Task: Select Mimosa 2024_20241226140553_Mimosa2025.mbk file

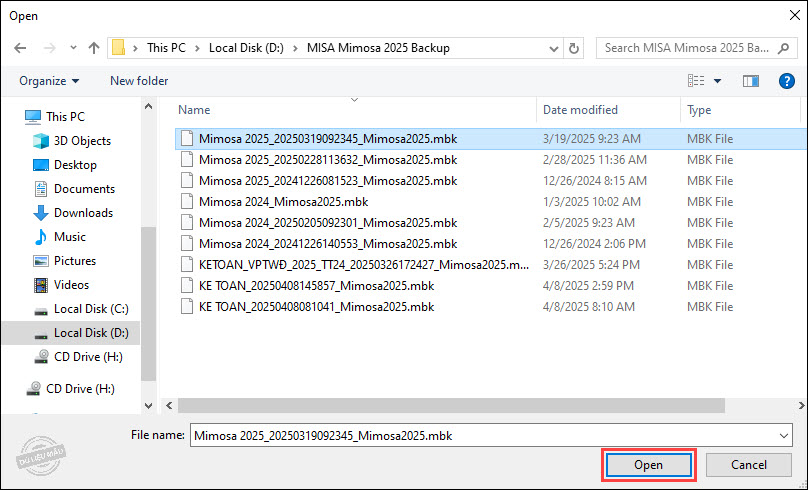Action: 328,244
